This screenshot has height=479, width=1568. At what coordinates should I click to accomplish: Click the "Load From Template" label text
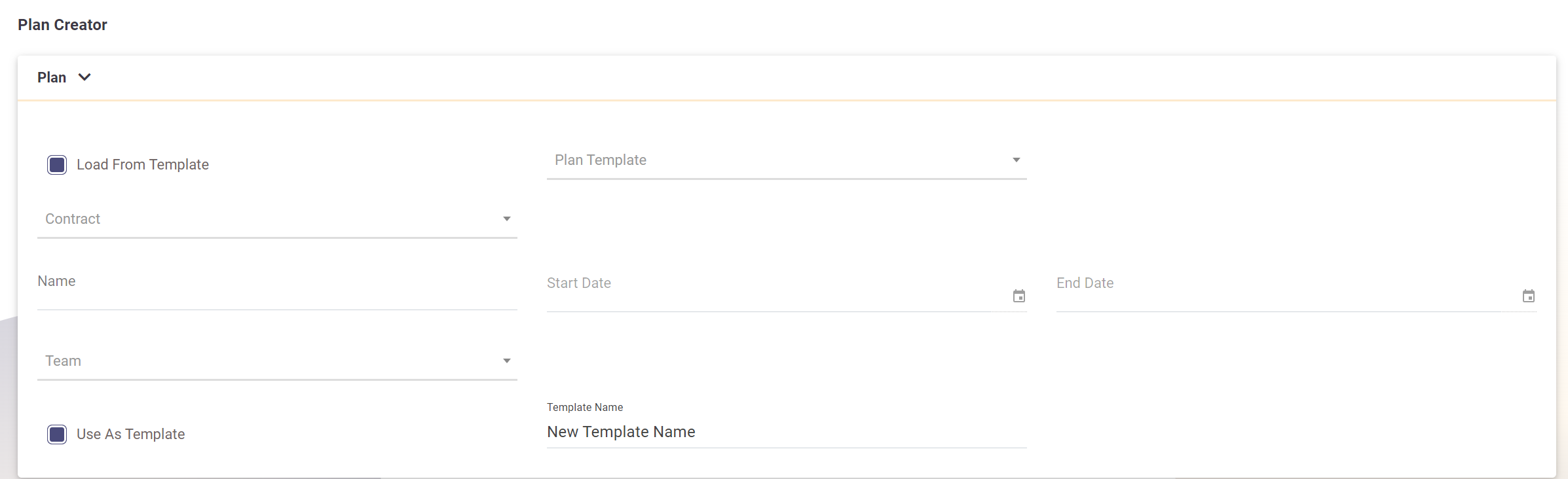pos(143,165)
